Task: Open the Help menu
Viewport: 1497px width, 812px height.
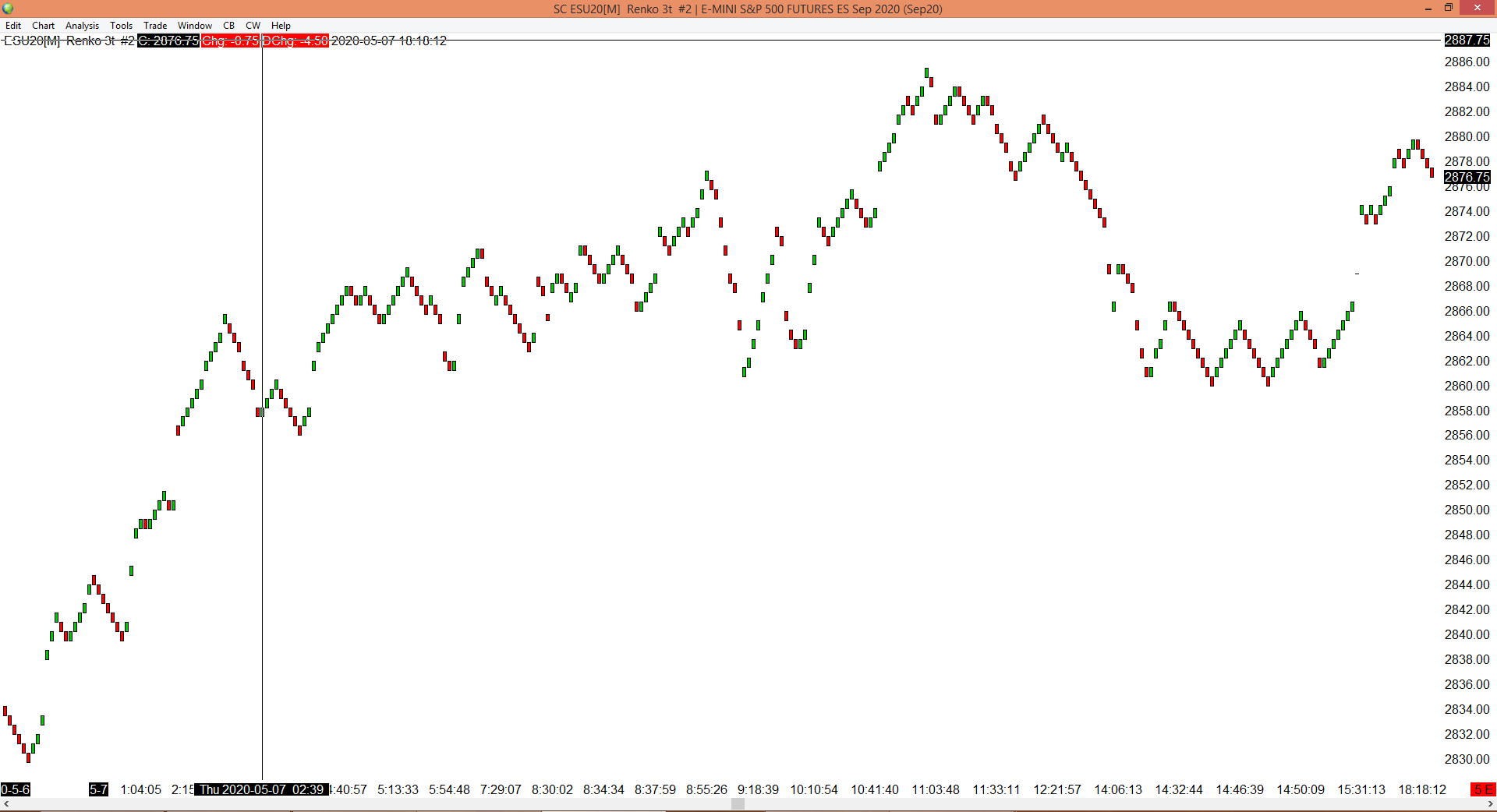Action: click(x=281, y=26)
